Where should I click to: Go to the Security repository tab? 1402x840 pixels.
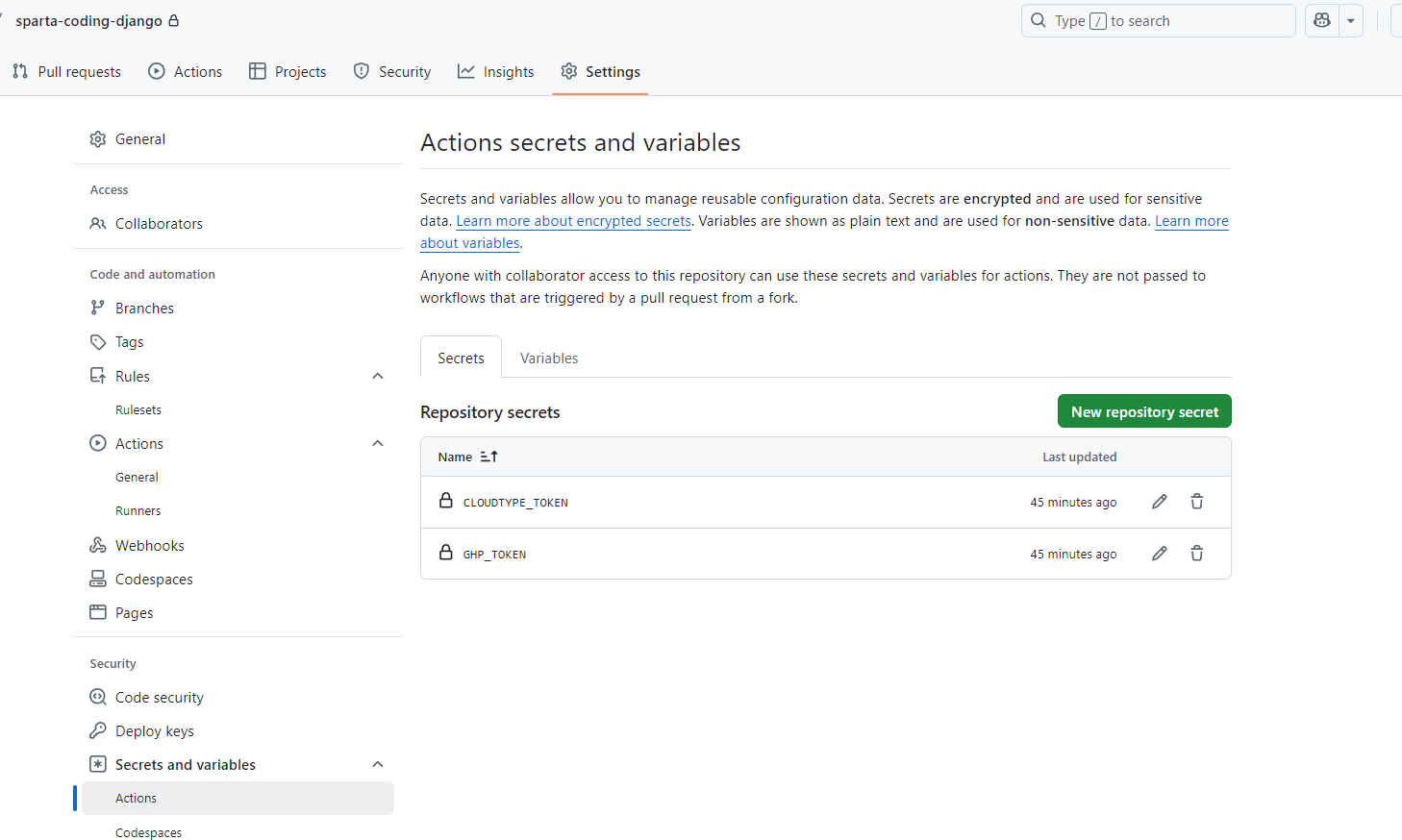[x=392, y=71]
